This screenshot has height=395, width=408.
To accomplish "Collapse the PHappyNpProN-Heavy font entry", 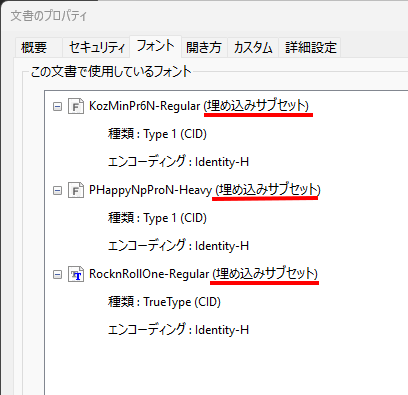I will pos(57,191).
